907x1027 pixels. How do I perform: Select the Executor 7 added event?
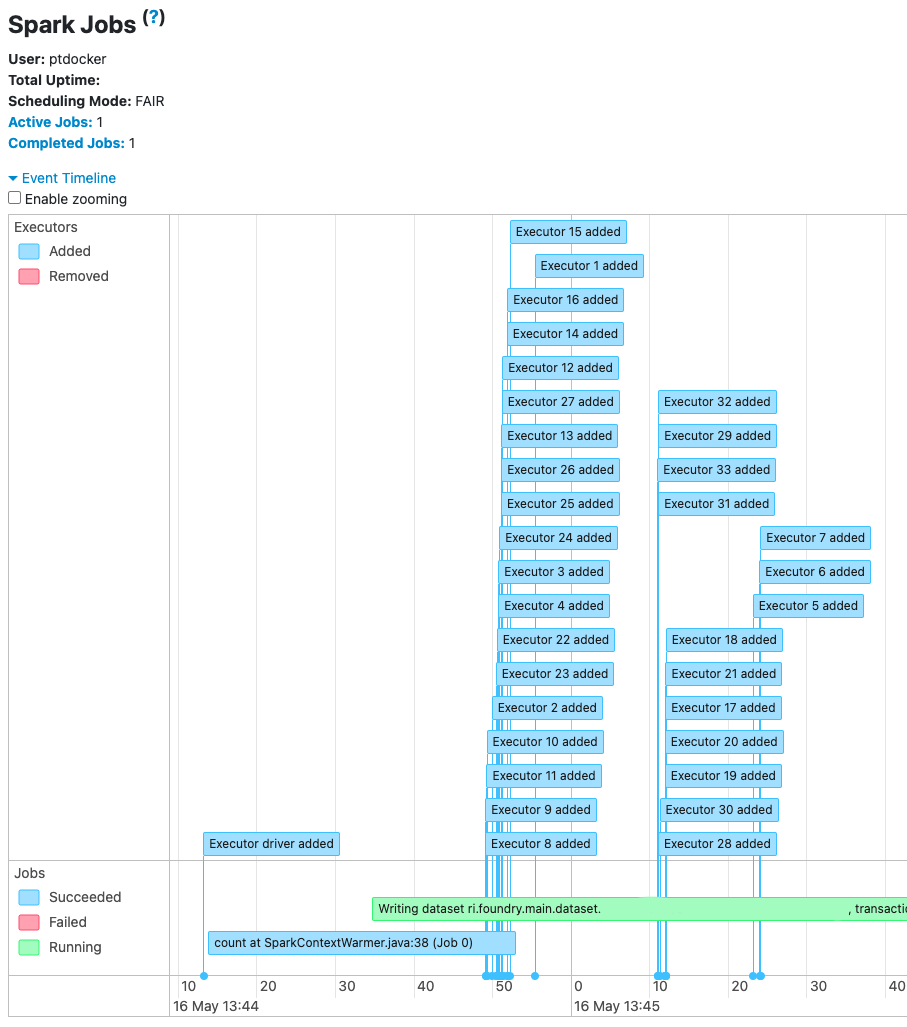815,538
